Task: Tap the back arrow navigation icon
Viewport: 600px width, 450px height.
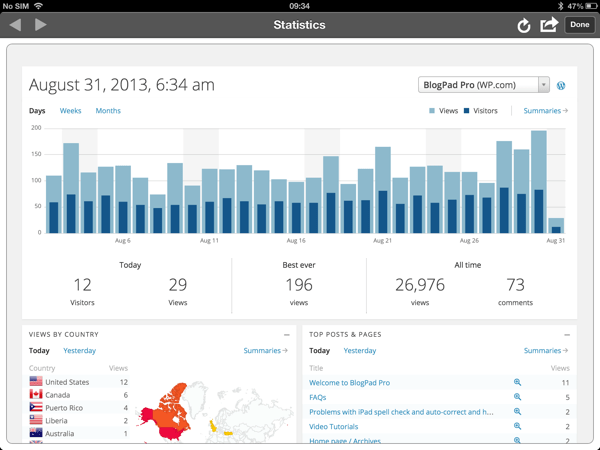Action: point(15,24)
